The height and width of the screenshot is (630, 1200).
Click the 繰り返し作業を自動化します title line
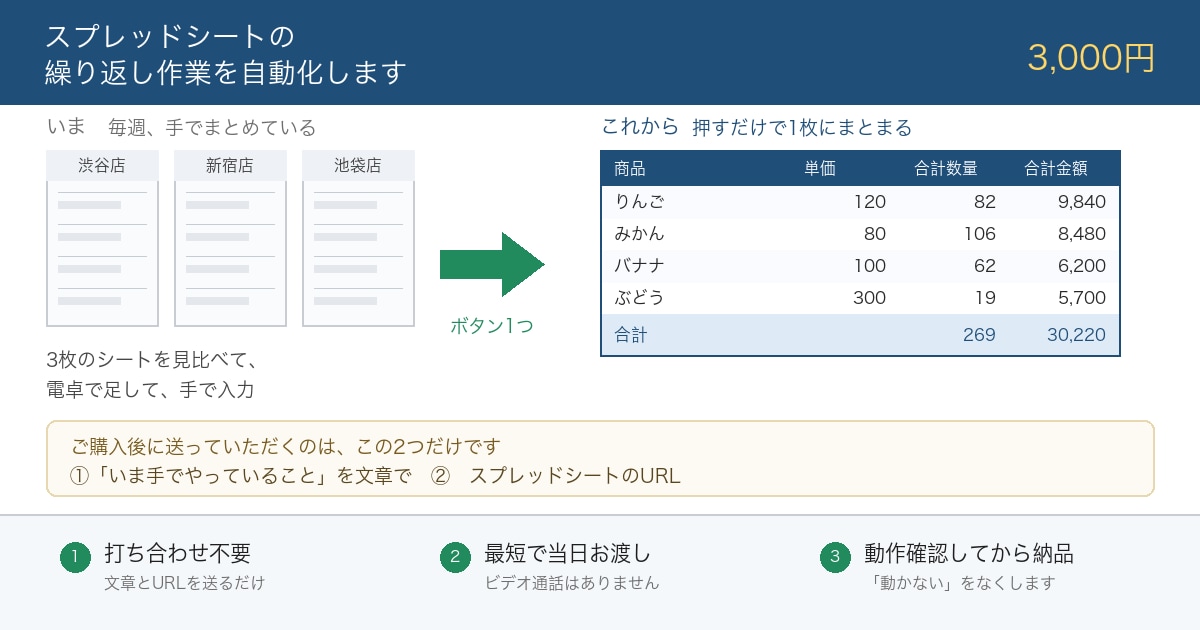(x=226, y=73)
